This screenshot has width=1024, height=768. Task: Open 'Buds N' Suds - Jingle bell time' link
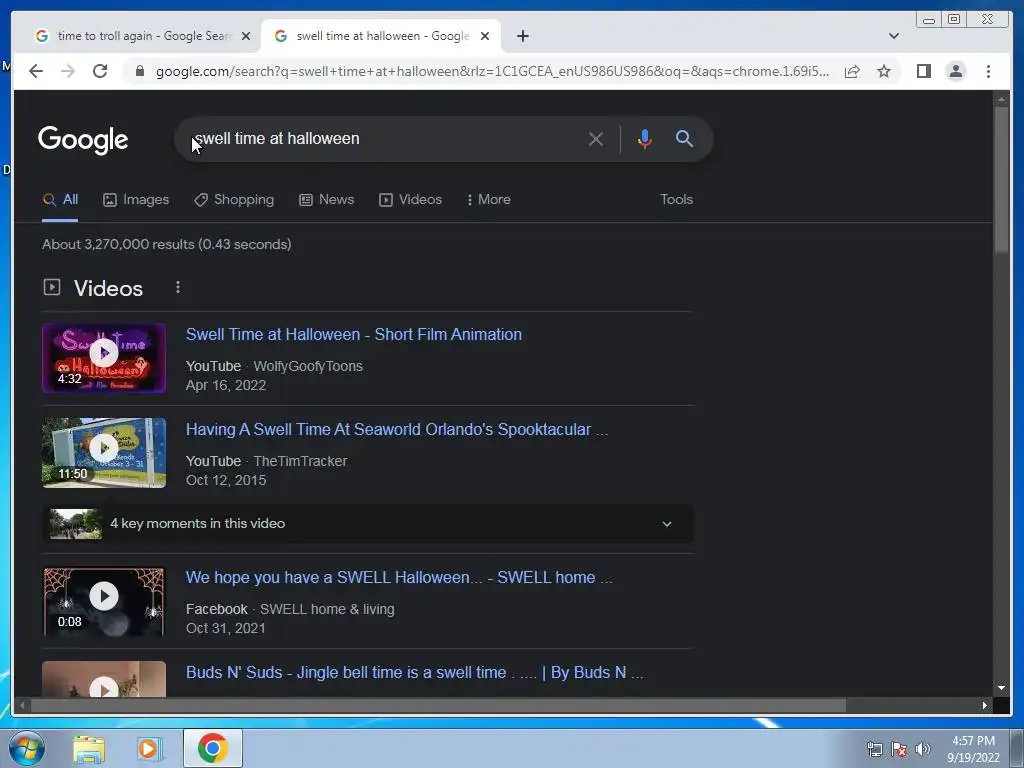pos(414,673)
